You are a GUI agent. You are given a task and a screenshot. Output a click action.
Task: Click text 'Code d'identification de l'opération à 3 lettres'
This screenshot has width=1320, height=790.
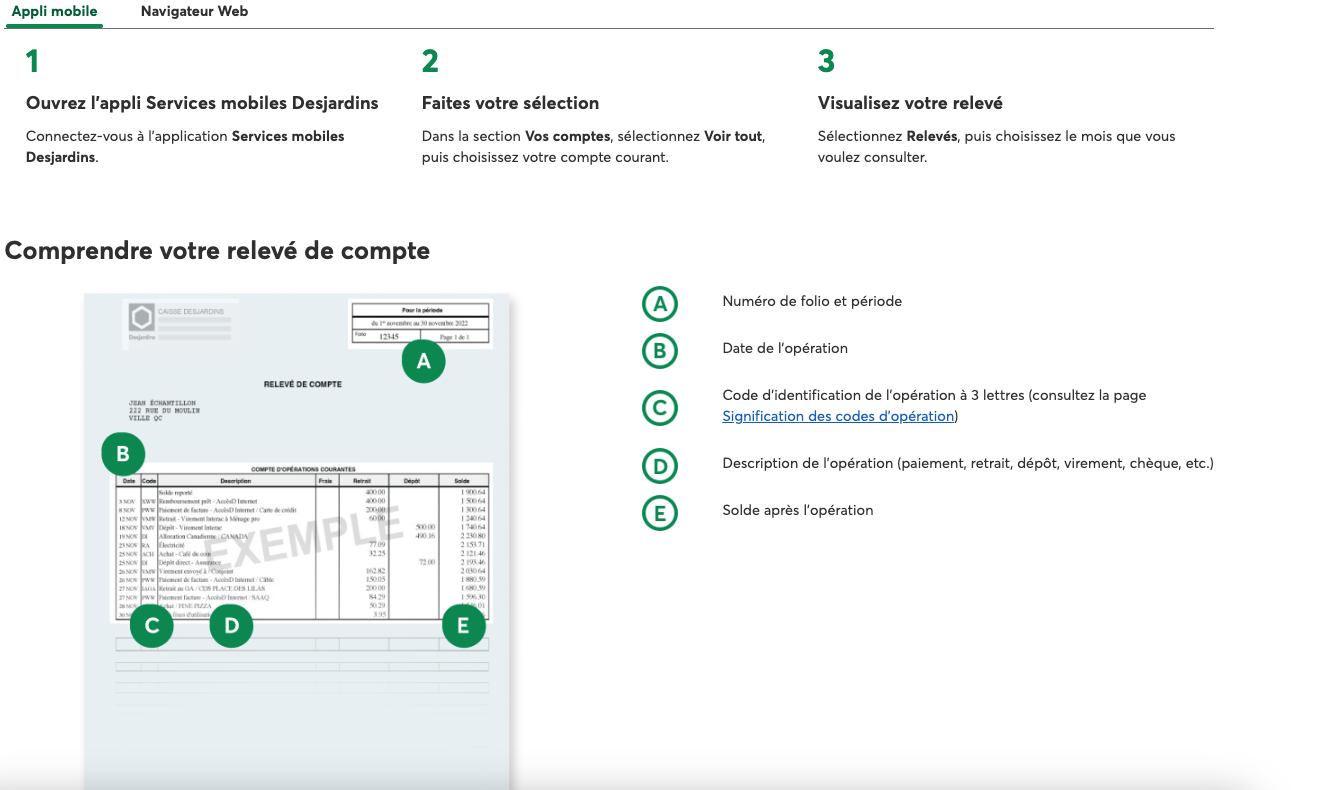[x=873, y=395]
